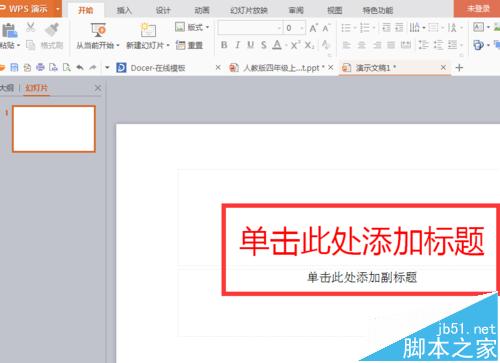
Task: Click the text box insert icon
Action: pyautogui.click(x=479, y=27)
